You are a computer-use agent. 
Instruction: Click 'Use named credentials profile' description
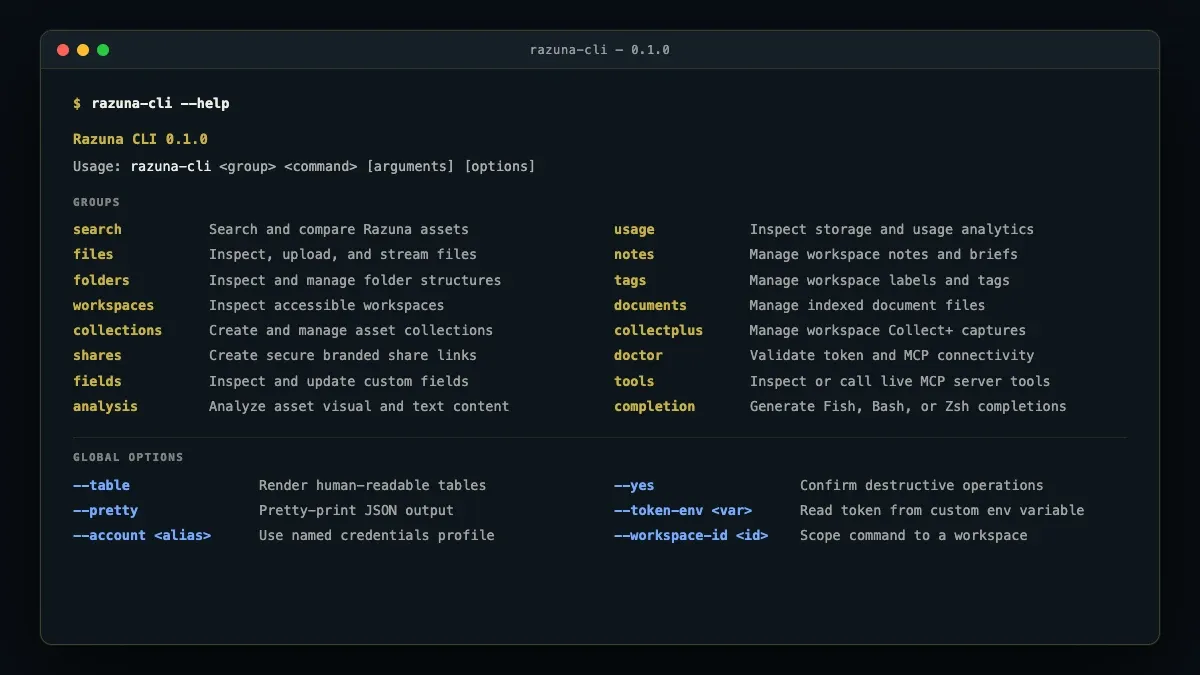(x=376, y=535)
